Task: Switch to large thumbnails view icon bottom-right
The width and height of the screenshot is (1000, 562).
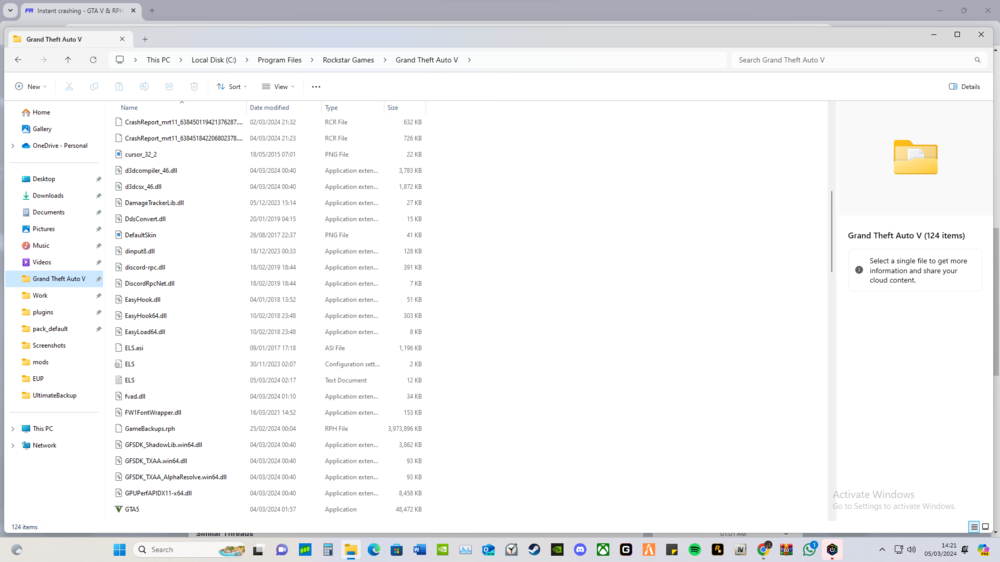Action: click(985, 527)
